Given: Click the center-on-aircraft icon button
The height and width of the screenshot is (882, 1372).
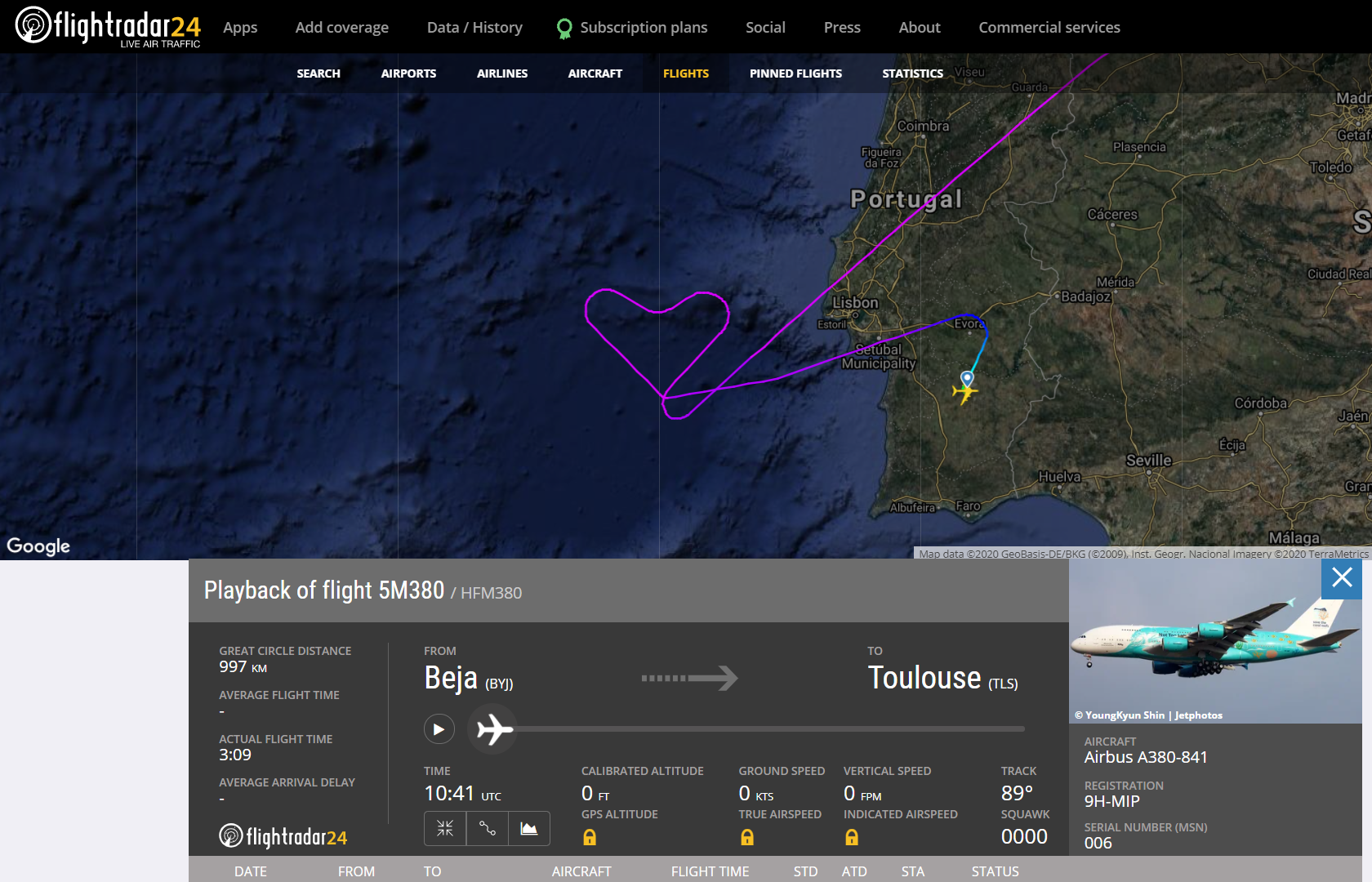Looking at the screenshot, I should [445, 828].
